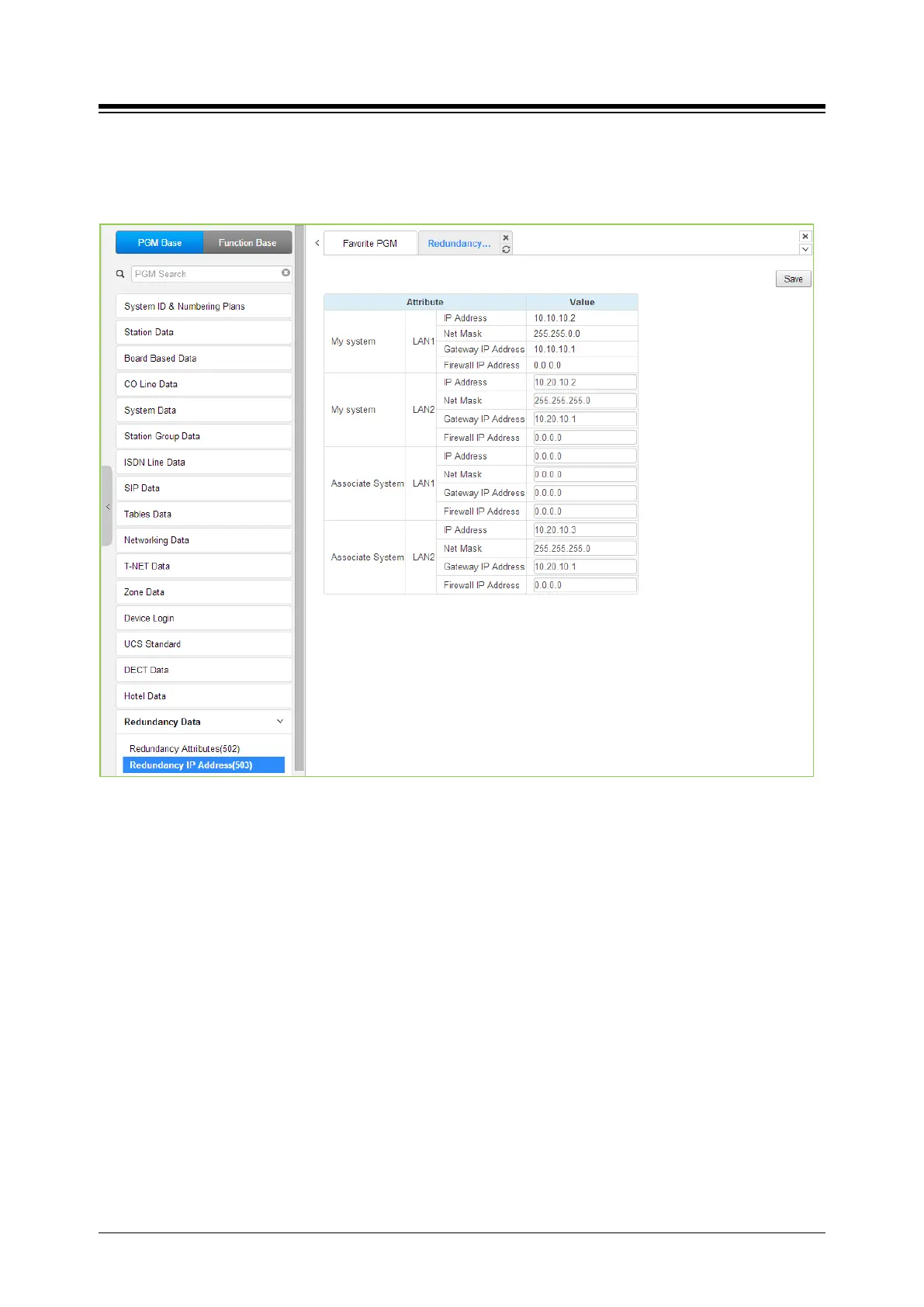
Task: Select Redundancy IP Address(503) item
Action: tap(204, 765)
